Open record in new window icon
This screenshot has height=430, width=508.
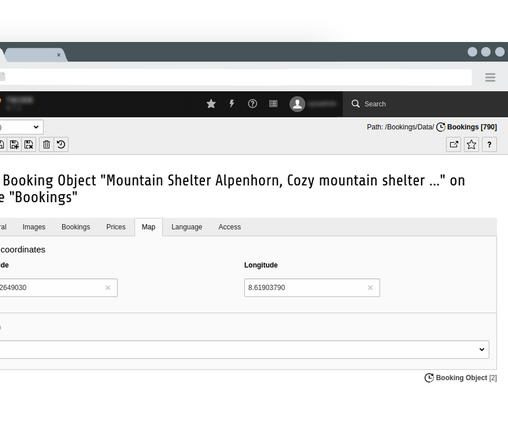point(454,145)
